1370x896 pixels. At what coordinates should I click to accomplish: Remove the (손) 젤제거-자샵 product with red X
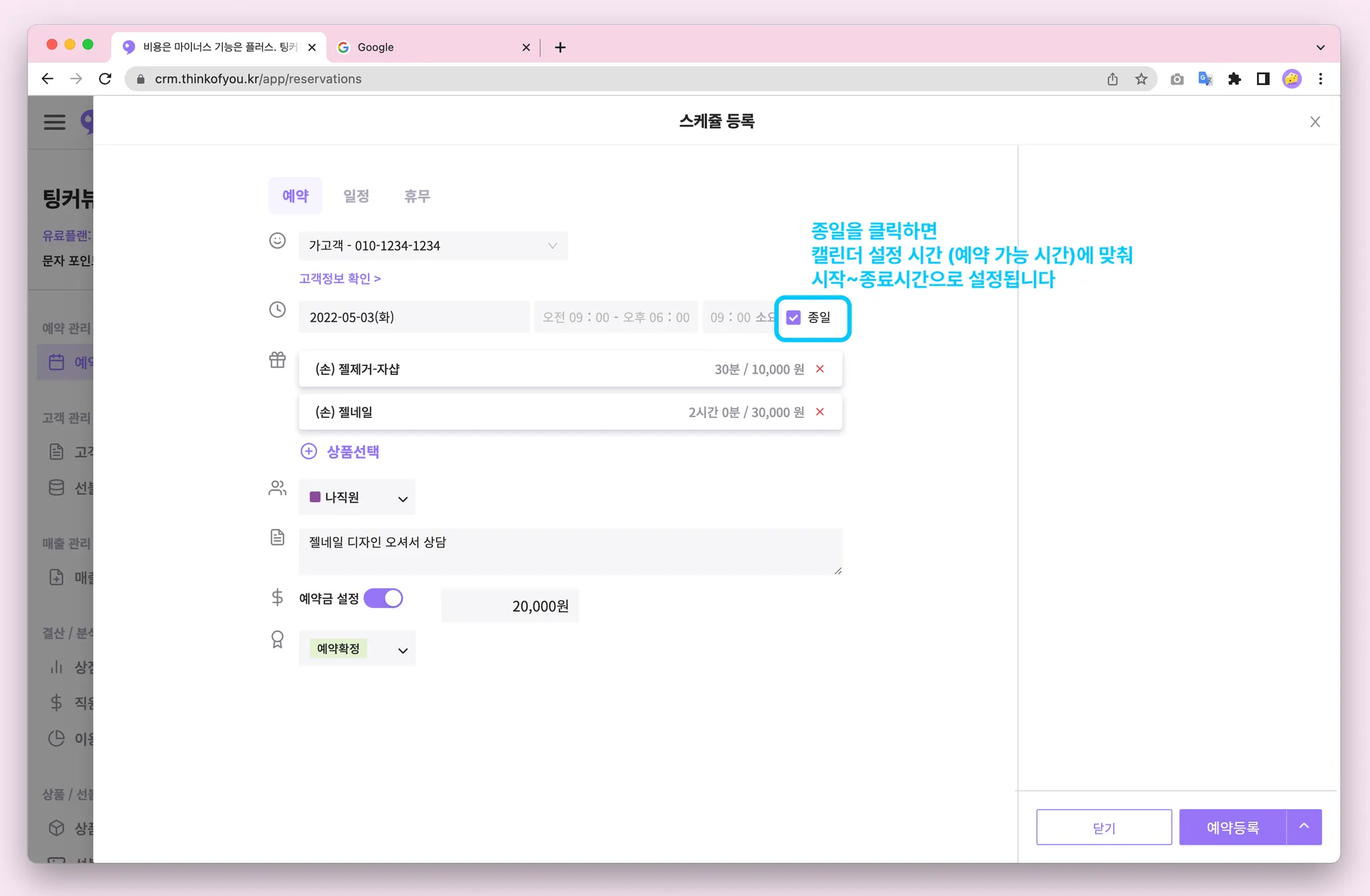click(x=819, y=369)
